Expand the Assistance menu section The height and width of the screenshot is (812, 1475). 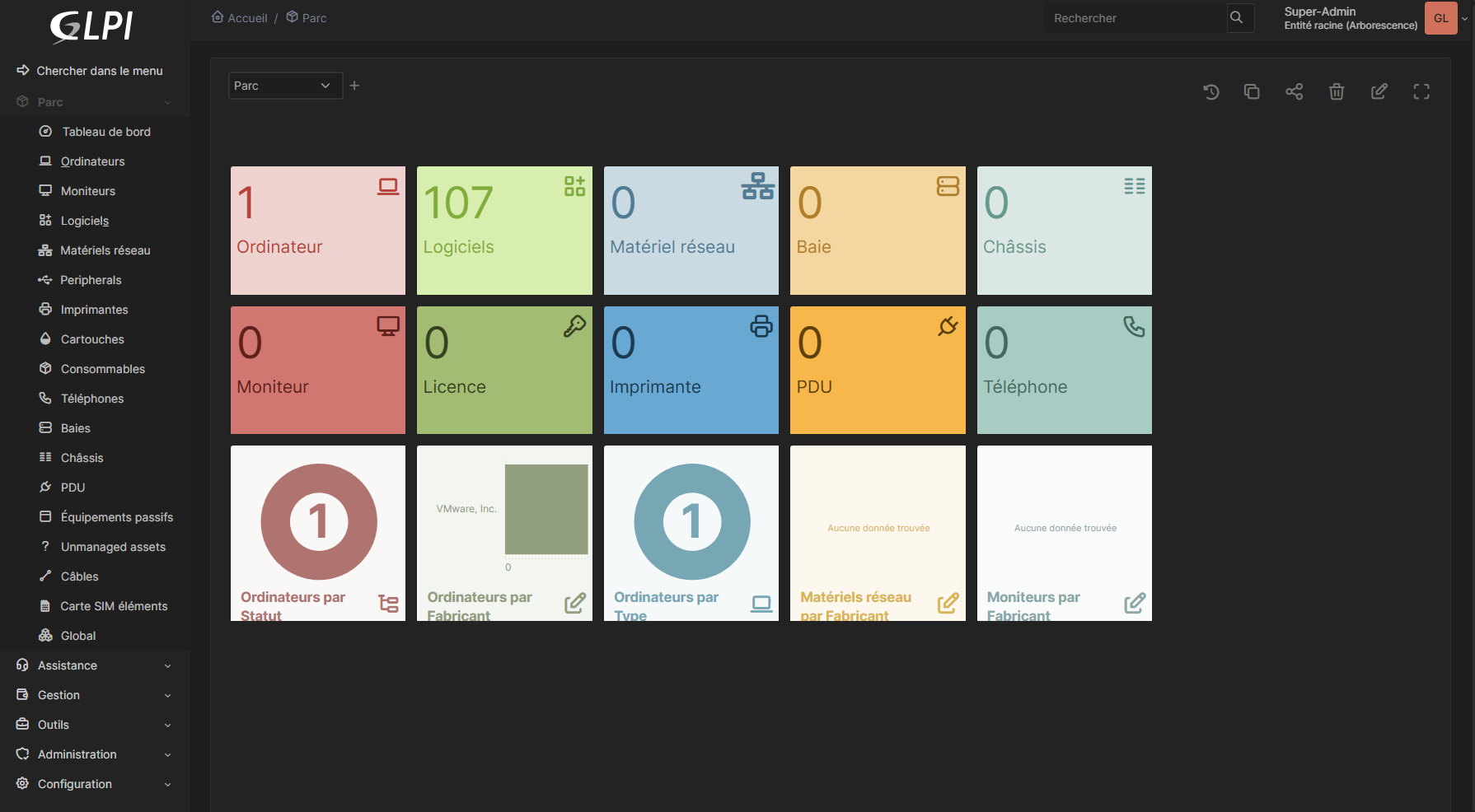click(95, 665)
